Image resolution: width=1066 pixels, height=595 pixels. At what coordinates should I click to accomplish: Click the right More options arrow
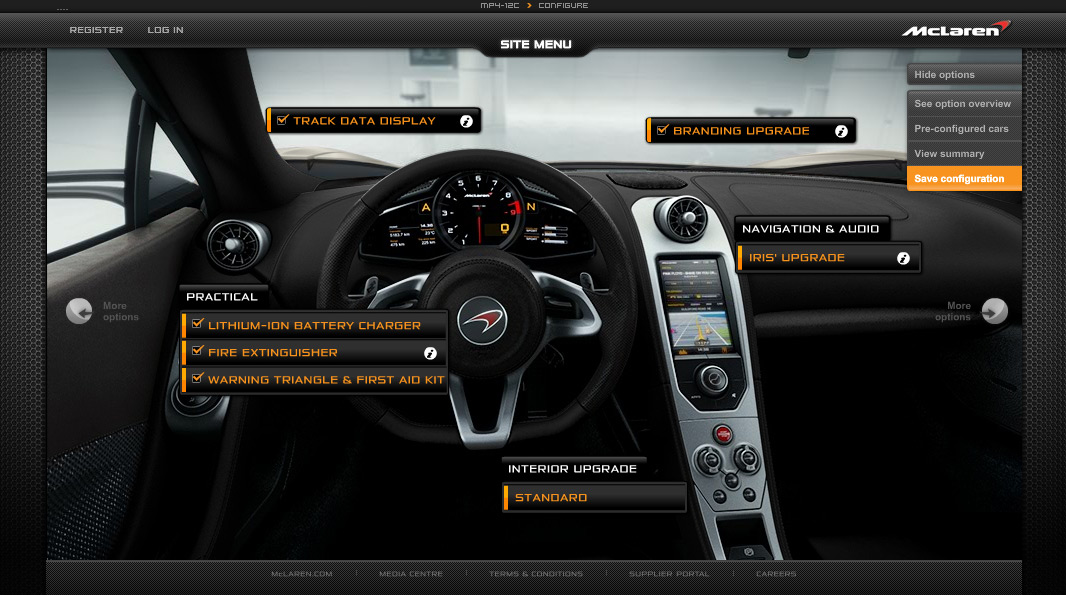994,311
